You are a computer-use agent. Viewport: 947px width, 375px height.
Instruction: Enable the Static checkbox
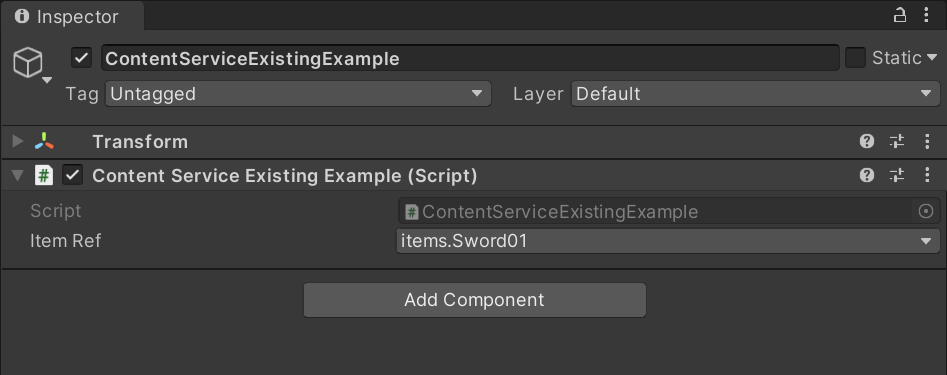click(855, 58)
